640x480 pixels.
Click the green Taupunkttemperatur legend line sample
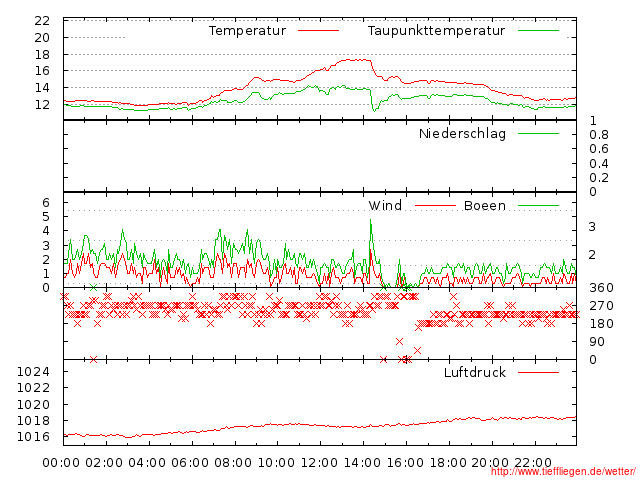[538, 31]
